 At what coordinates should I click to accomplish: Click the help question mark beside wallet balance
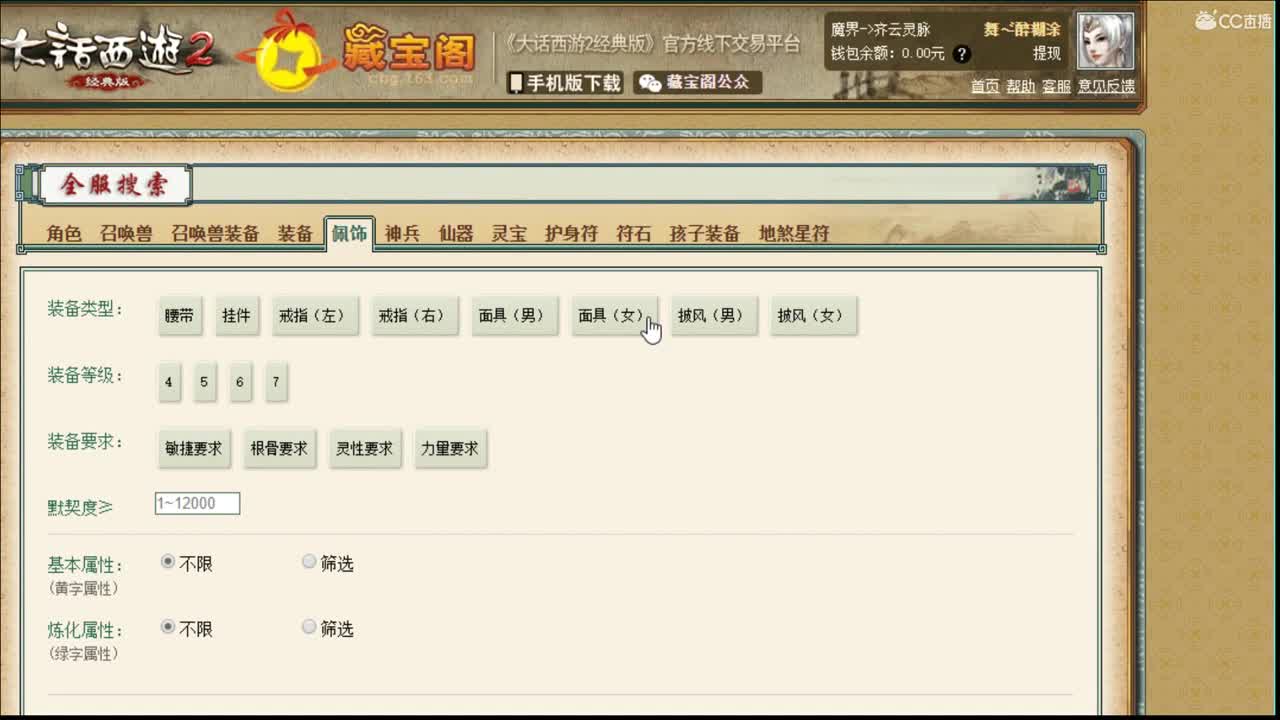(962, 54)
